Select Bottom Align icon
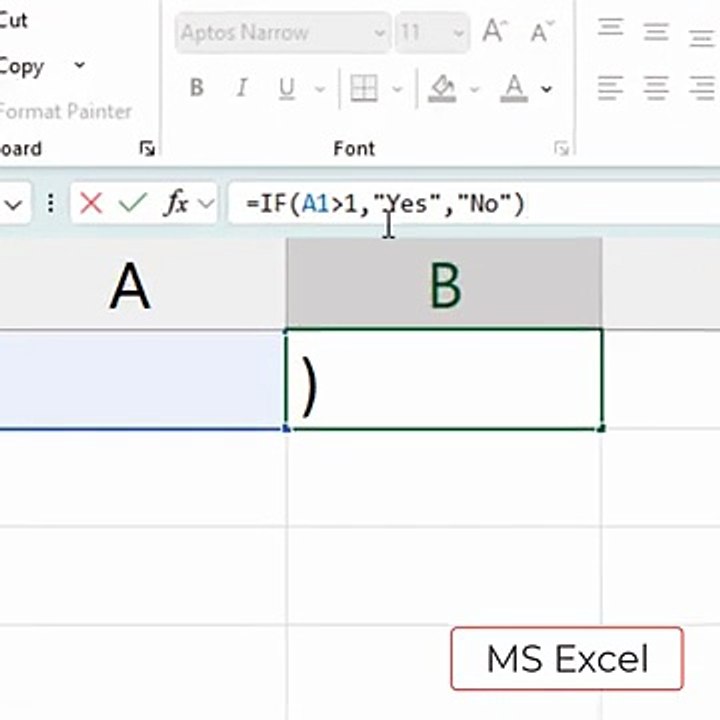 point(702,38)
